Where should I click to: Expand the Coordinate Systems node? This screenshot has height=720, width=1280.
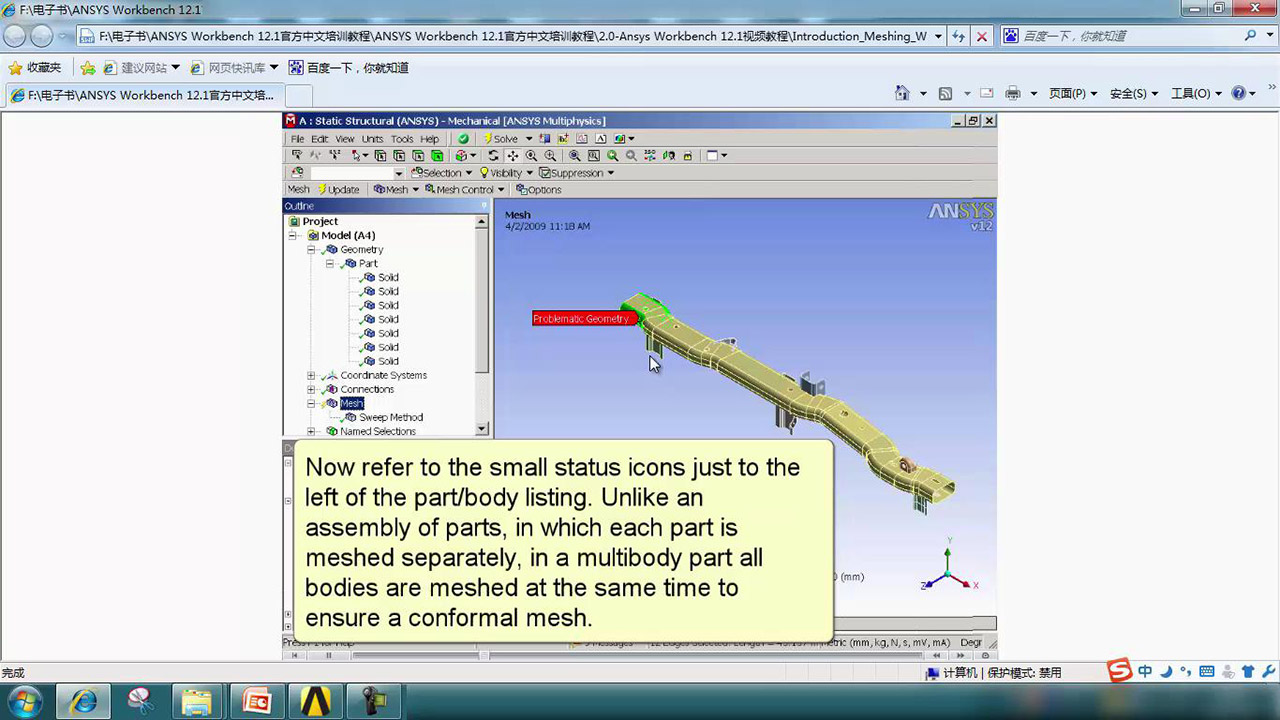pyautogui.click(x=311, y=376)
